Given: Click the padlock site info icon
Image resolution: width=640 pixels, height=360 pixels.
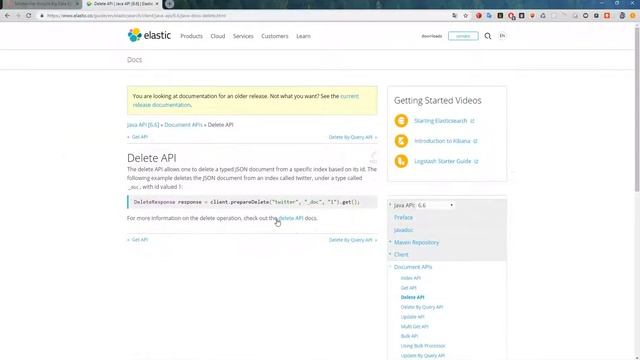Looking at the screenshot, I should 42,16.
